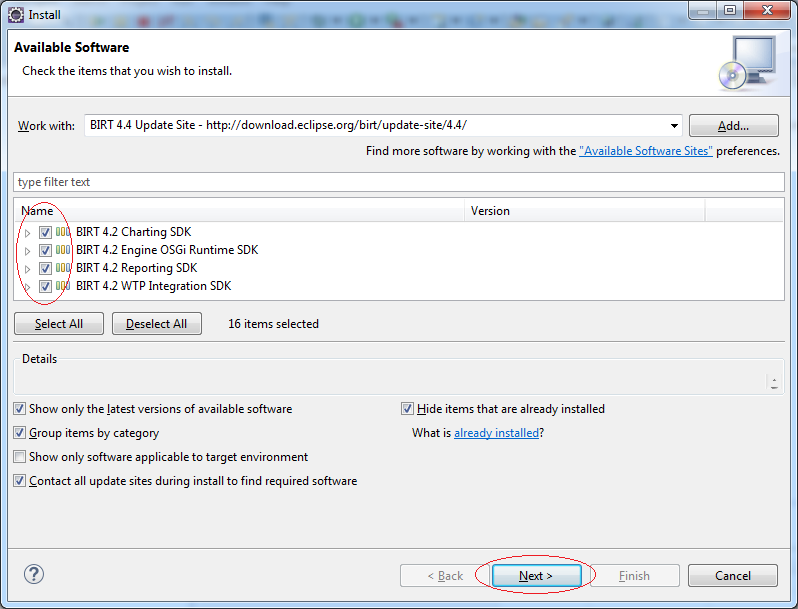This screenshot has width=798, height=609.
Task: Click the Deselect All button
Action: (157, 324)
